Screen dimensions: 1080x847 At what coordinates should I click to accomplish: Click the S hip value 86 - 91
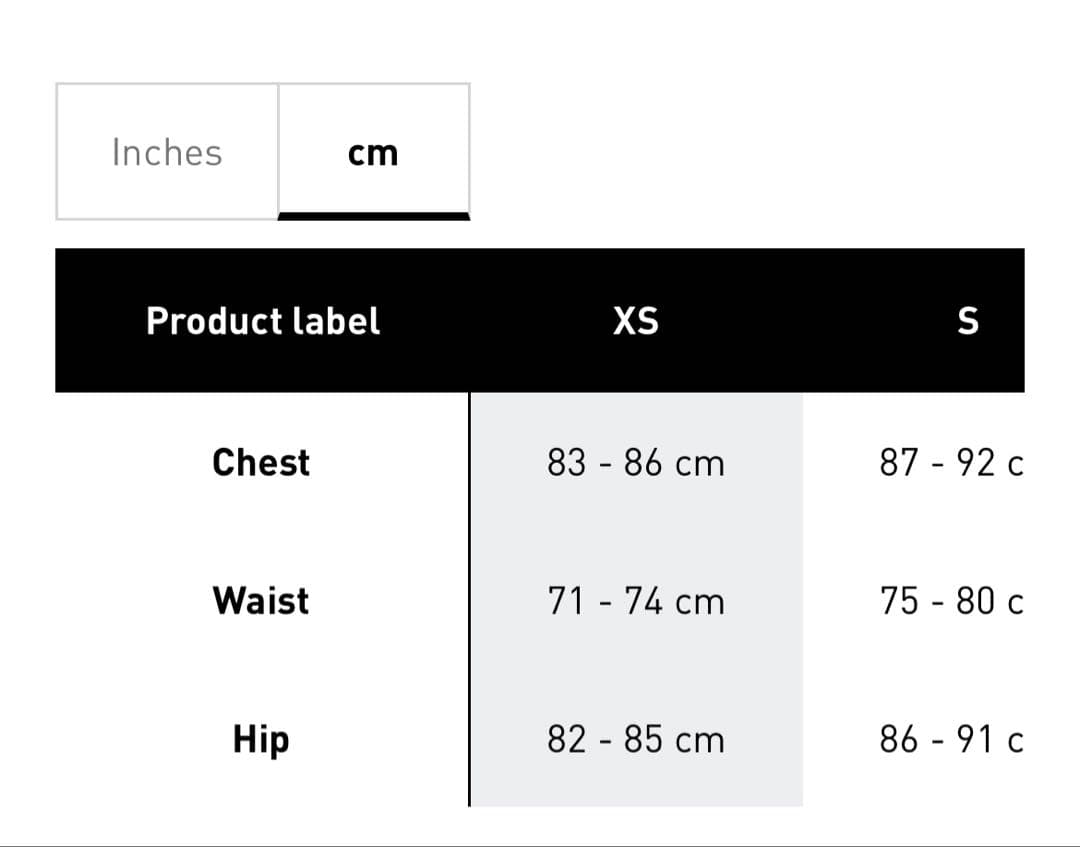951,740
